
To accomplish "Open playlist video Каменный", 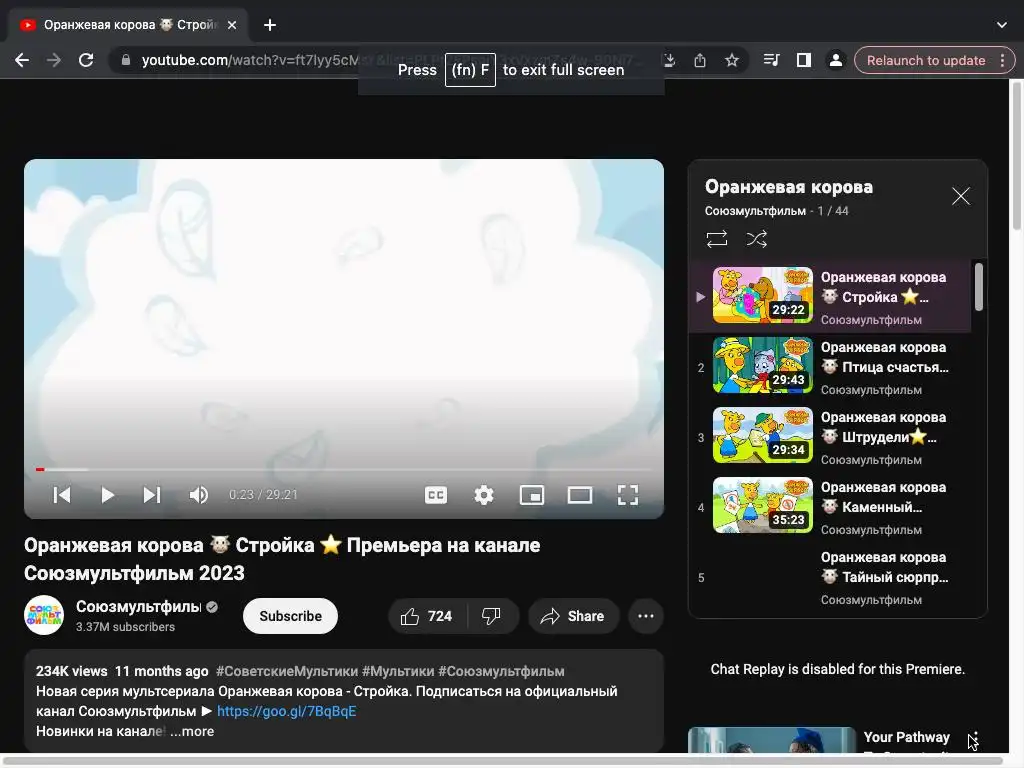I will [x=831, y=507].
